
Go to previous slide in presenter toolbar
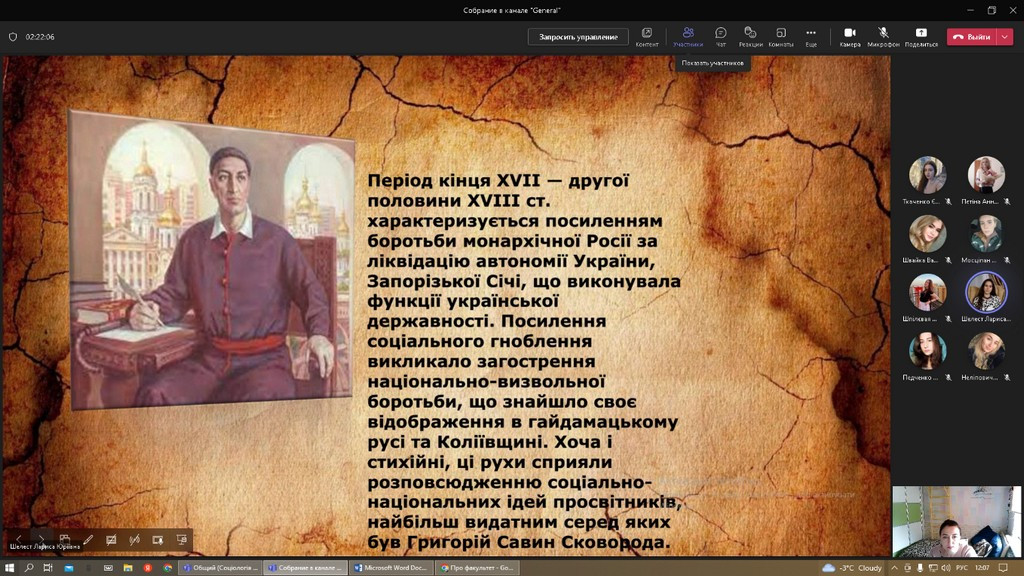click(x=18, y=539)
